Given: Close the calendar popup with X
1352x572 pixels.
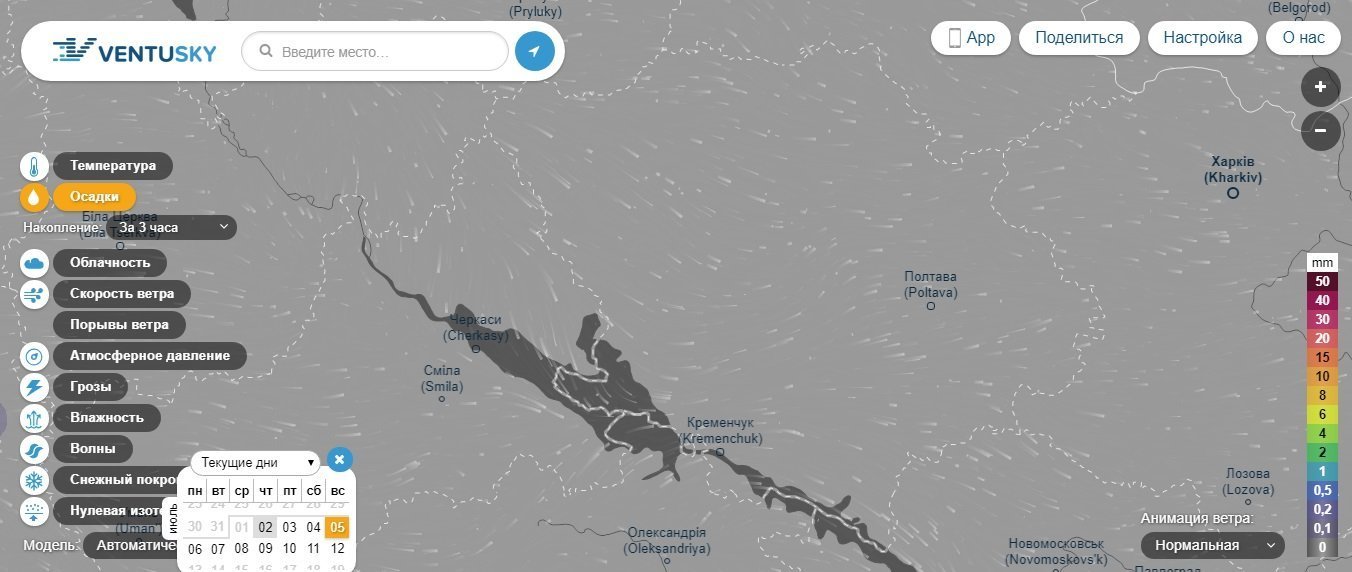Looking at the screenshot, I should [340, 460].
